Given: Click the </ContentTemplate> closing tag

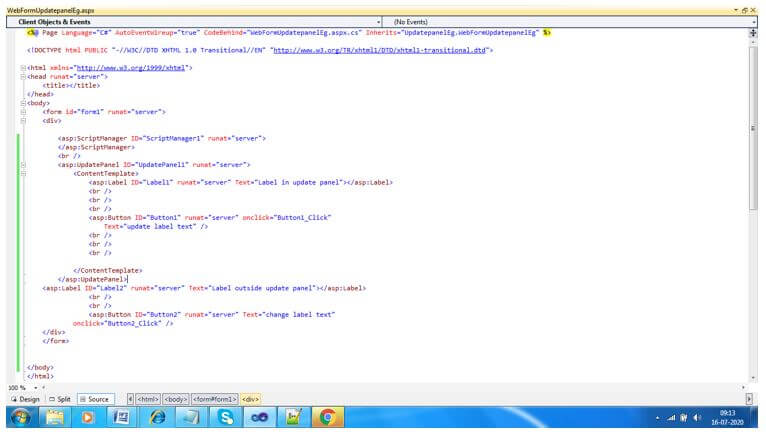Looking at the screenshot, I should [x=108, y=270].
